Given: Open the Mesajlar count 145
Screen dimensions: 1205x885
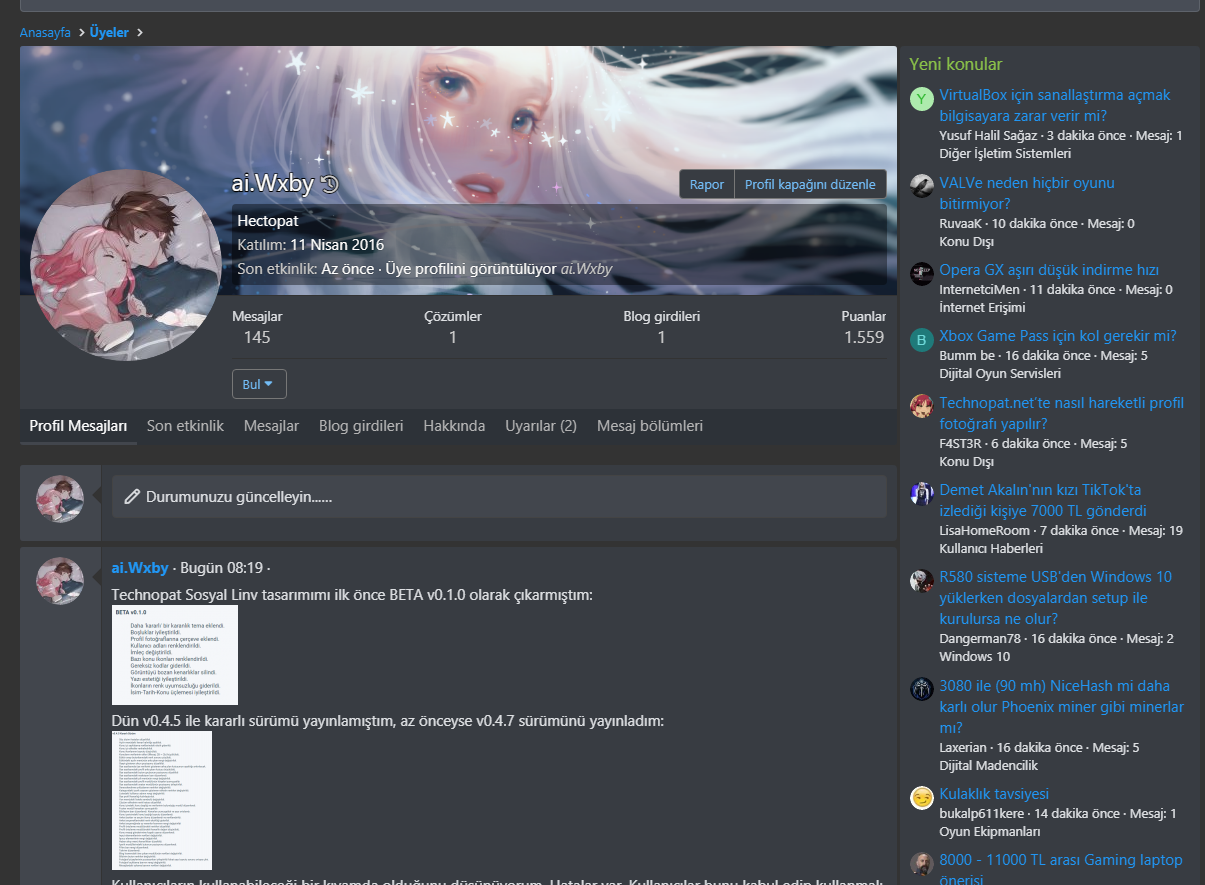Looking at the screenshot, I should coord(257,337).
